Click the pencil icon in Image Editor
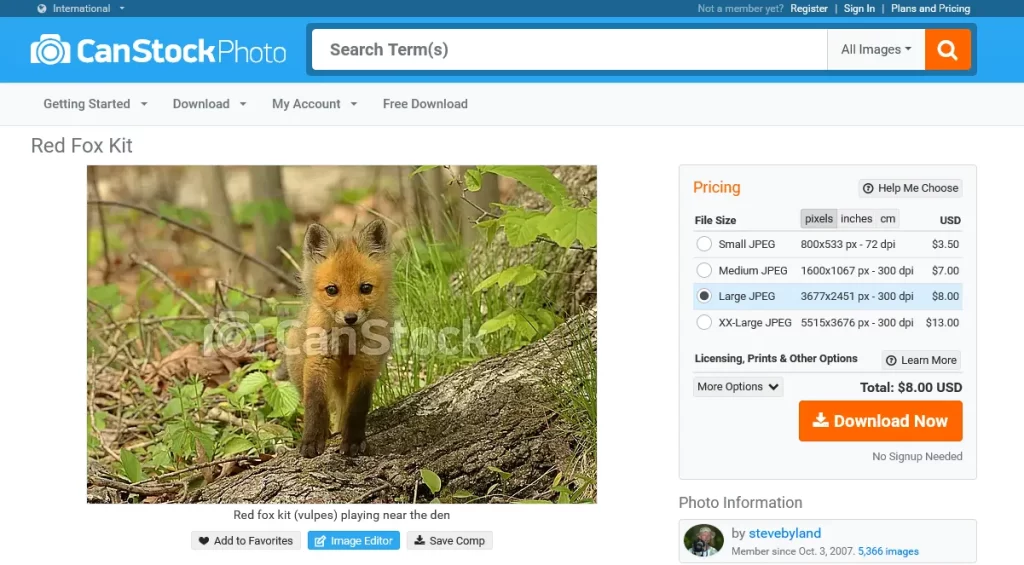The width and height of the screenshot is (1024, 565). 320,541
